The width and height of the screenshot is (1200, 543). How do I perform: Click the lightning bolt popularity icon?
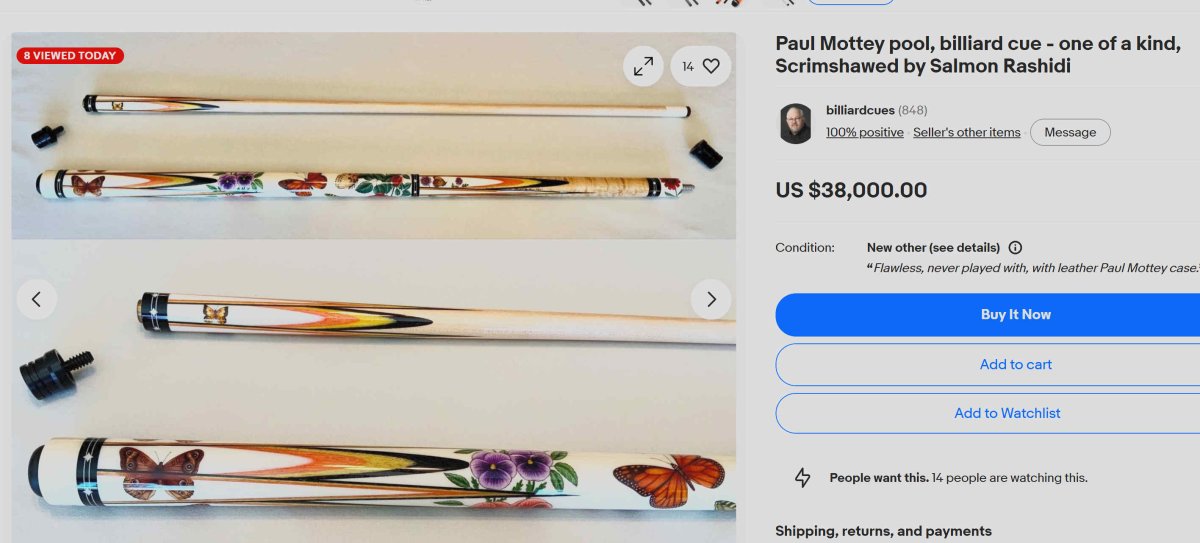(802, 478)
